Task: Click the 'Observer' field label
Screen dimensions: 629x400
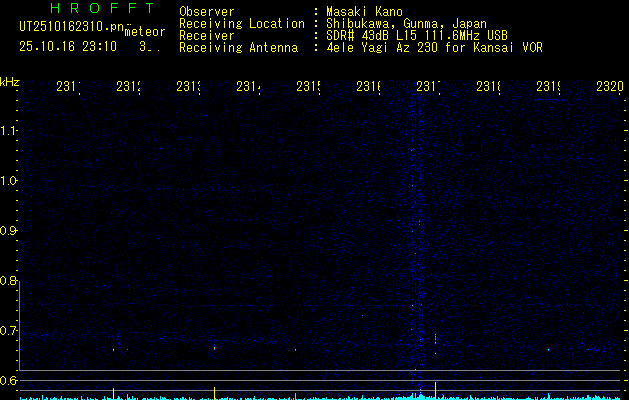Action: (207, 12)
